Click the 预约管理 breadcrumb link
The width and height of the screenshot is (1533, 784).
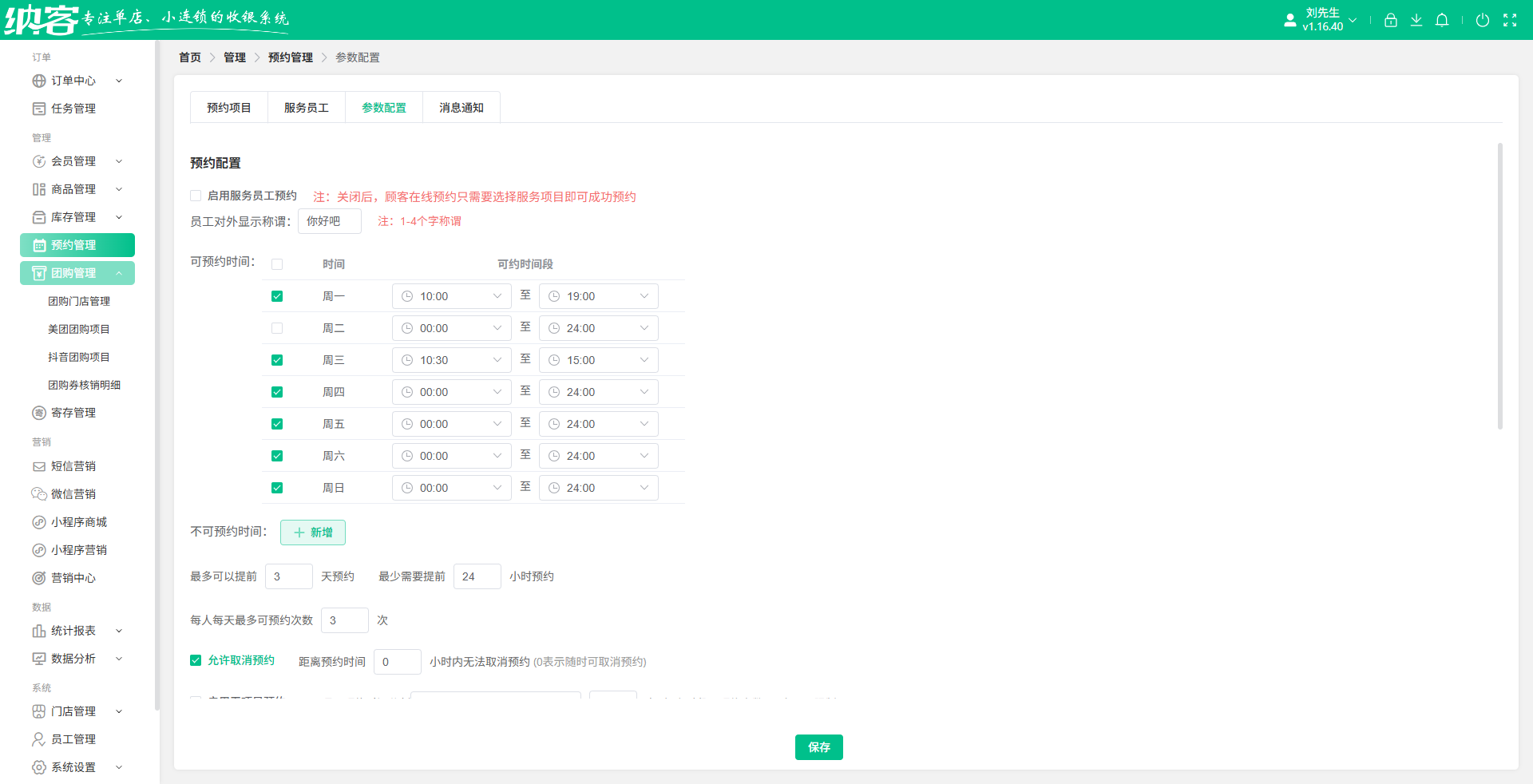(x=291, y=57)
